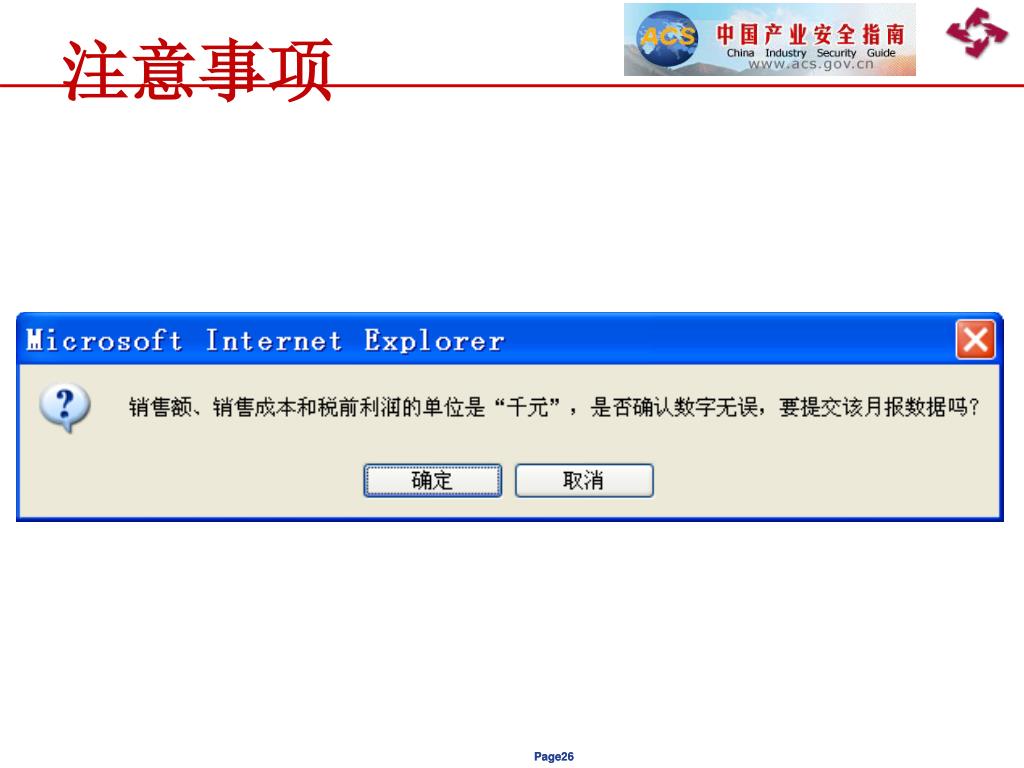Image resolution: width=1024 pixels, height=768 pixels.
Task: Close the Microsoft Internet Explorer dialog
Action: [x=975, y=340]
